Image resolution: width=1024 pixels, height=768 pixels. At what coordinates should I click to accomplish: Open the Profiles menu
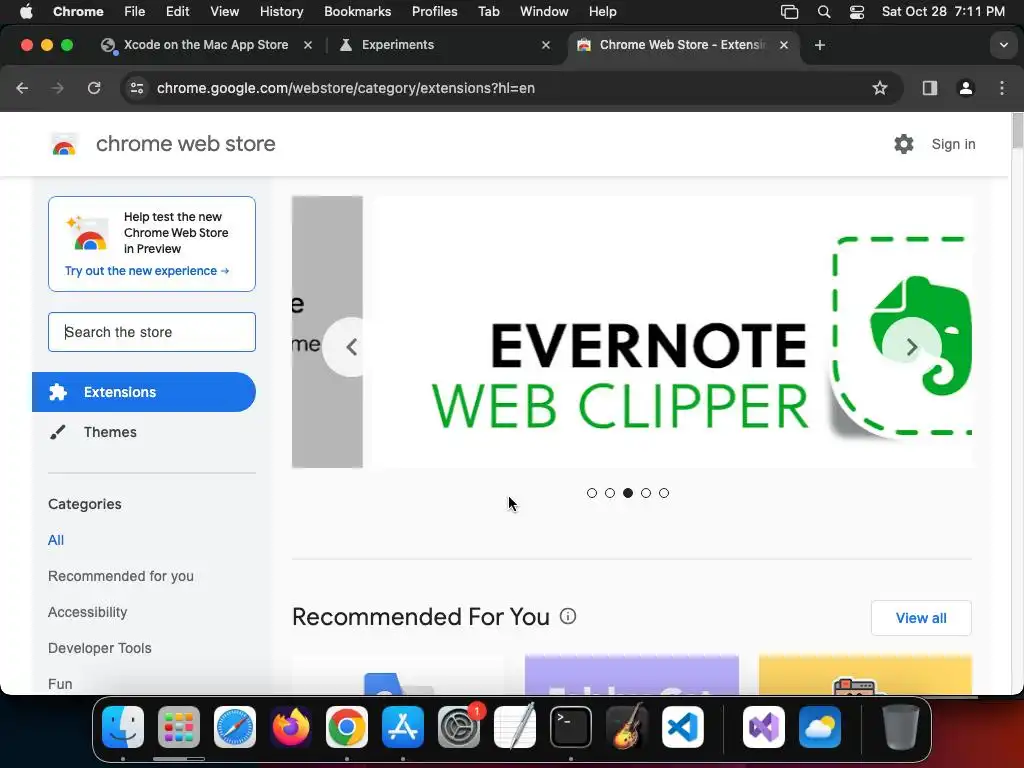[x=435, y=12]
